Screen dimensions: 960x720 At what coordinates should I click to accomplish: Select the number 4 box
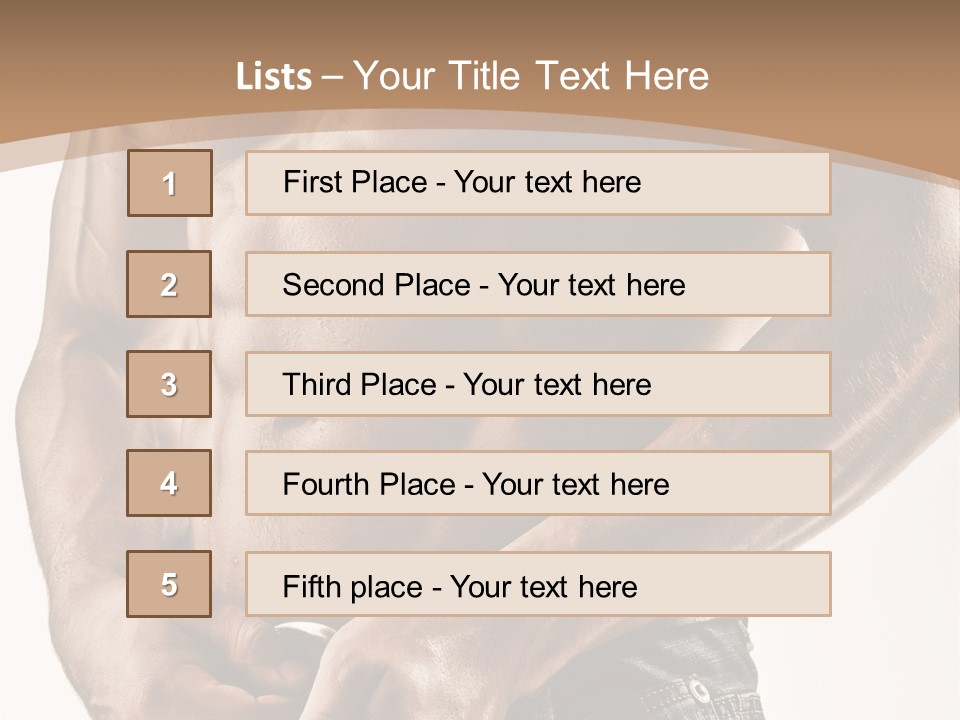coord(169,484)
